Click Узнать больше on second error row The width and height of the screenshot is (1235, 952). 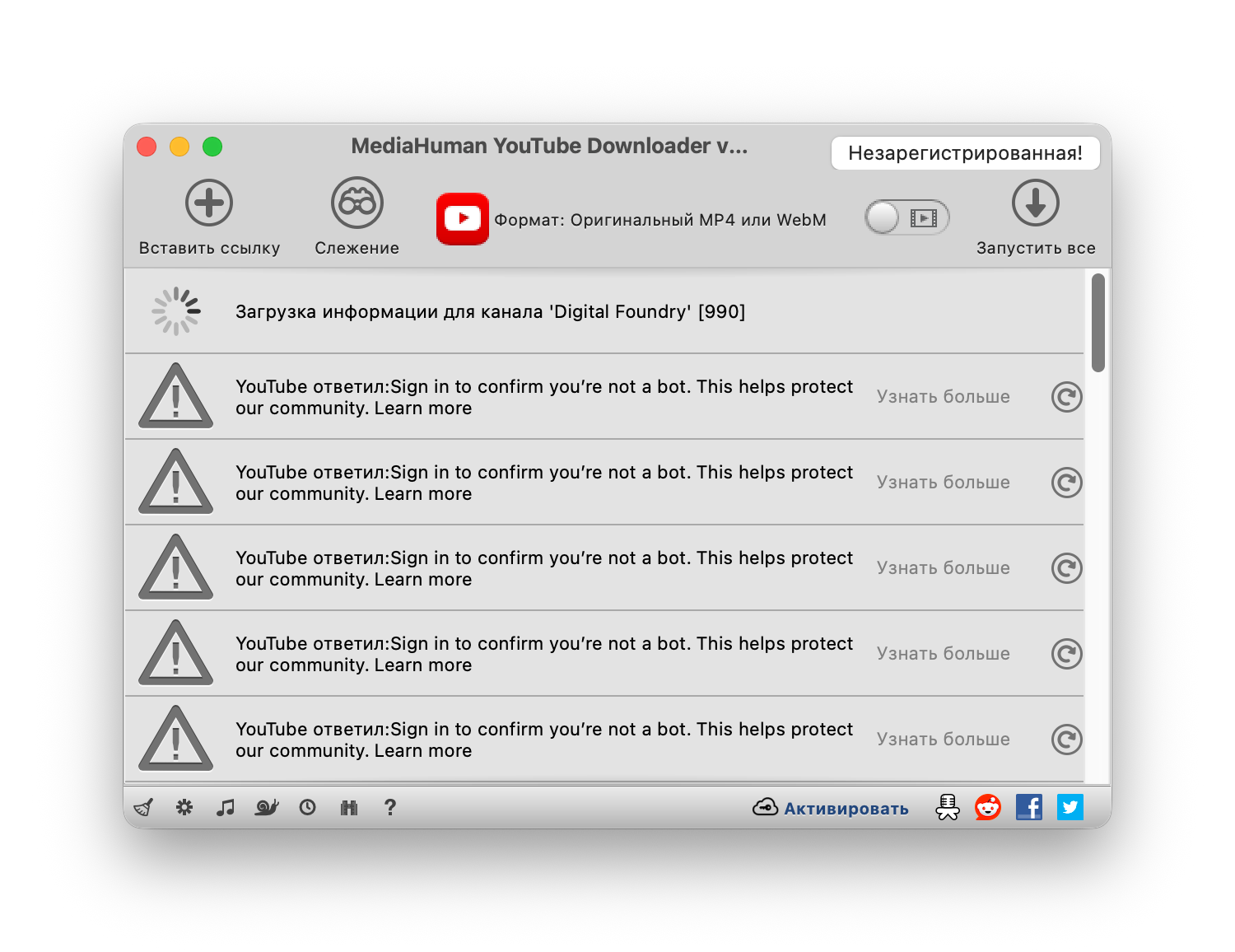pos(943,483)
